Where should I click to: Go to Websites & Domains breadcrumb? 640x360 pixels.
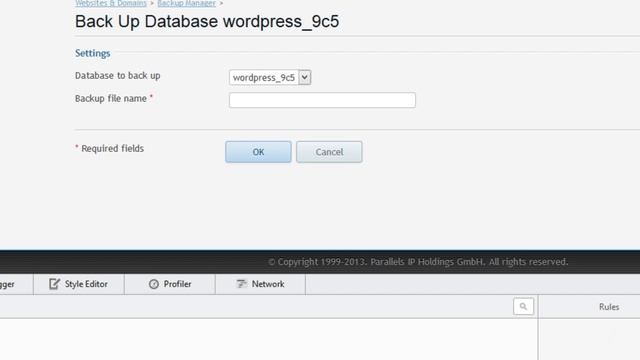pyautogui.click(x=111, y=3)
